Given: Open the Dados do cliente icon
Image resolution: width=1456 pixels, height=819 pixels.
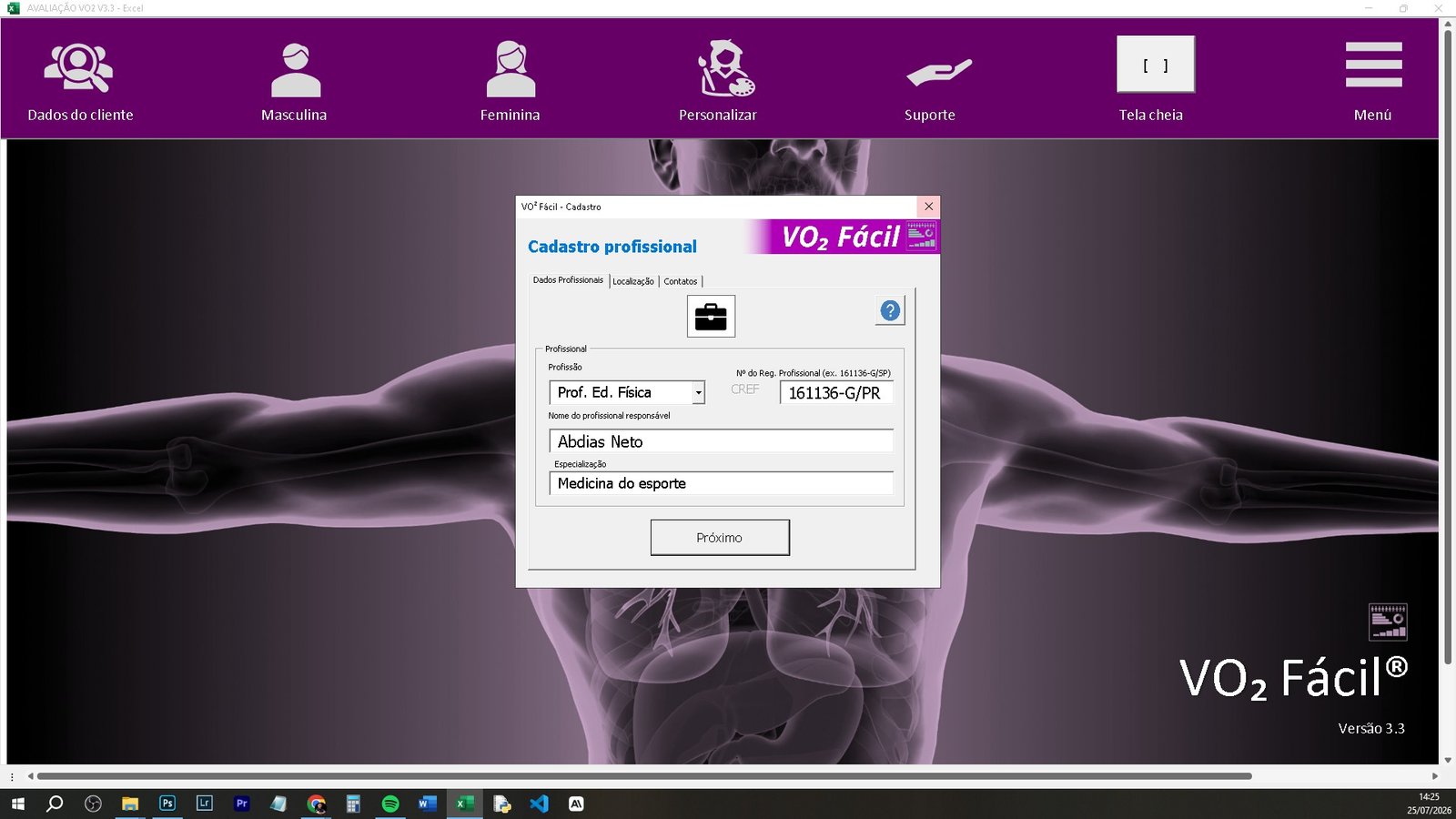Looking at the screenshot, I should point(79,68).
